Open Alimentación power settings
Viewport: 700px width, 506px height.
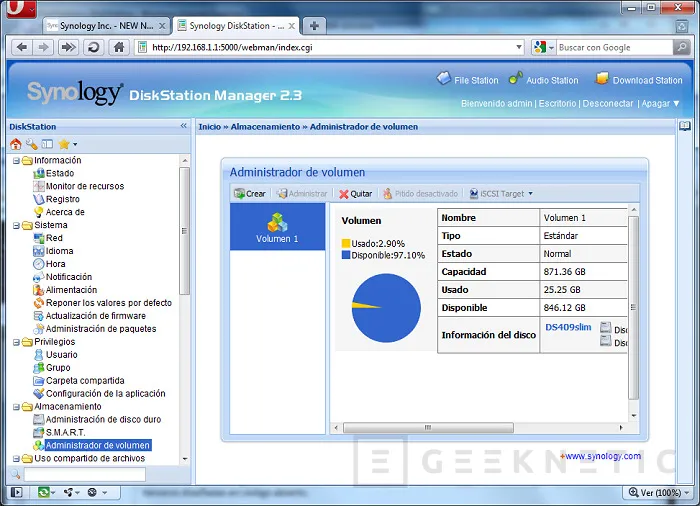pos(71,290)
